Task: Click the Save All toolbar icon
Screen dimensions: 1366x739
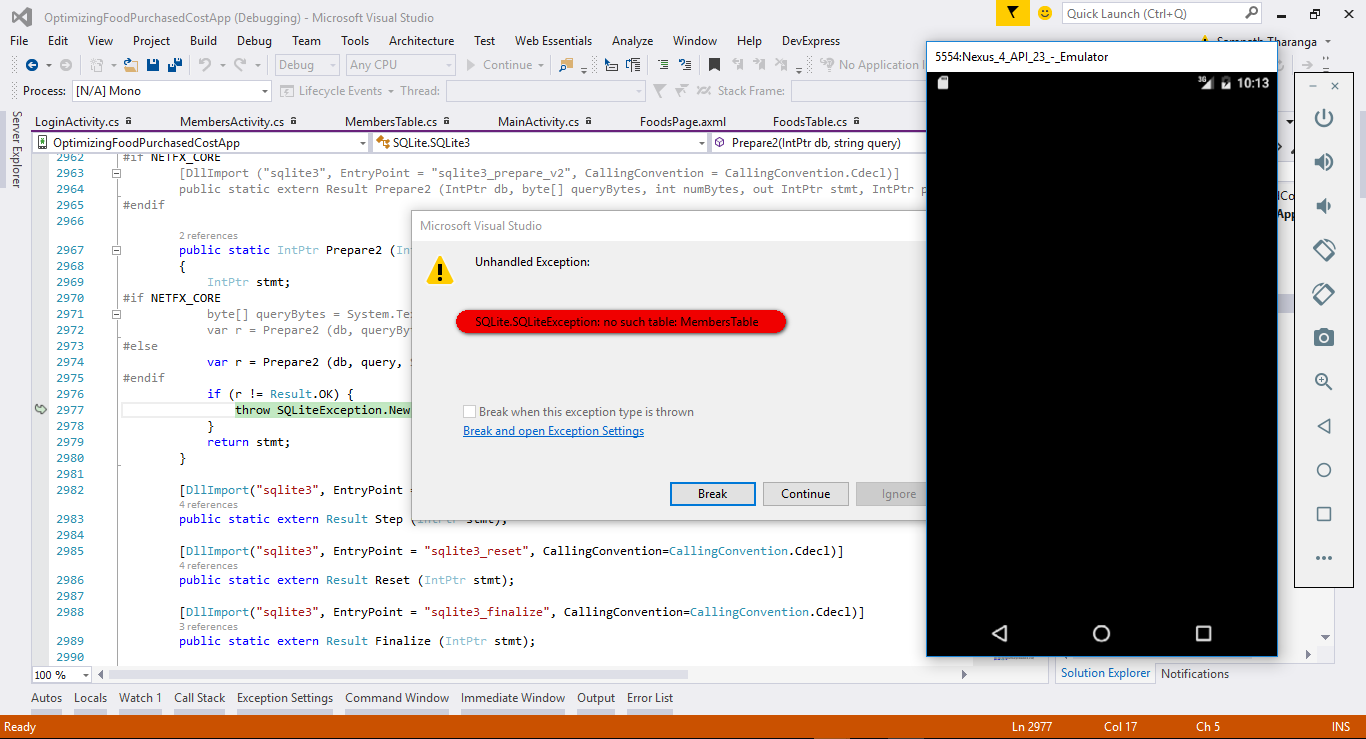Action: [175, 65]
